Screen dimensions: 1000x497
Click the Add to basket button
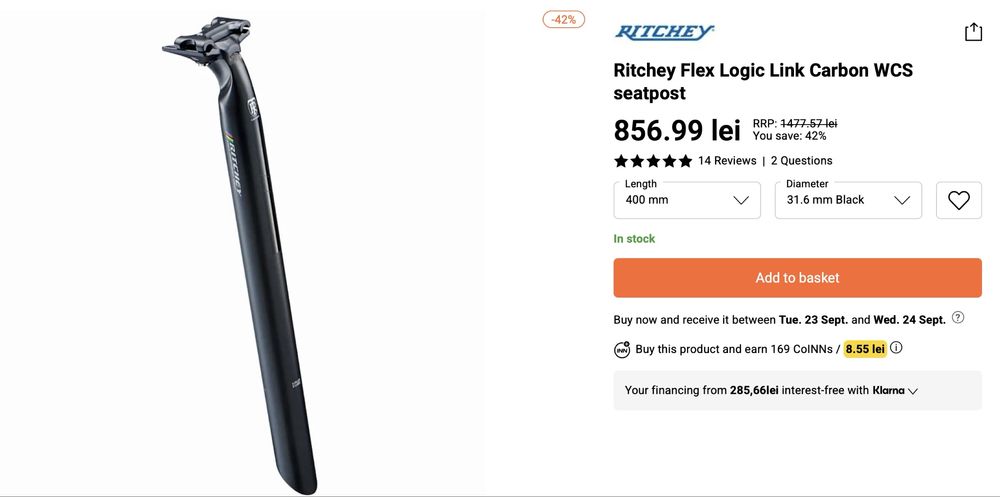click(x=797, y=278)
